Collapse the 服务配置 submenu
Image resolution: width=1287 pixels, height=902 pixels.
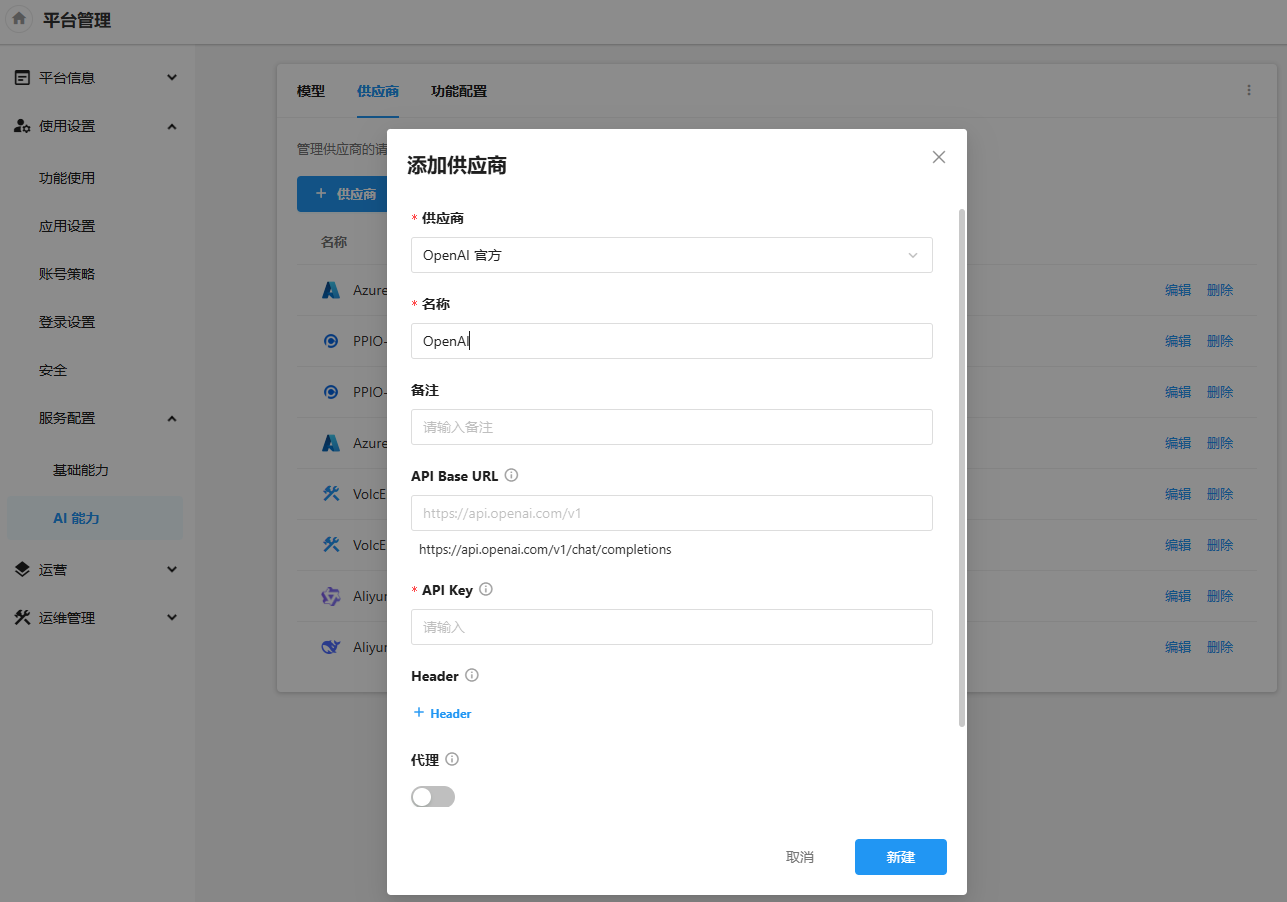(171, 418)
